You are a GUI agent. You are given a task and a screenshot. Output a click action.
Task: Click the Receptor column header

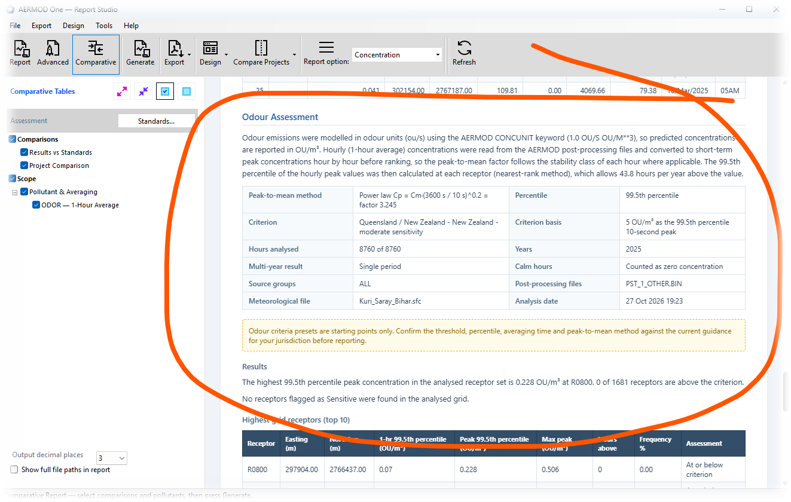261,443
